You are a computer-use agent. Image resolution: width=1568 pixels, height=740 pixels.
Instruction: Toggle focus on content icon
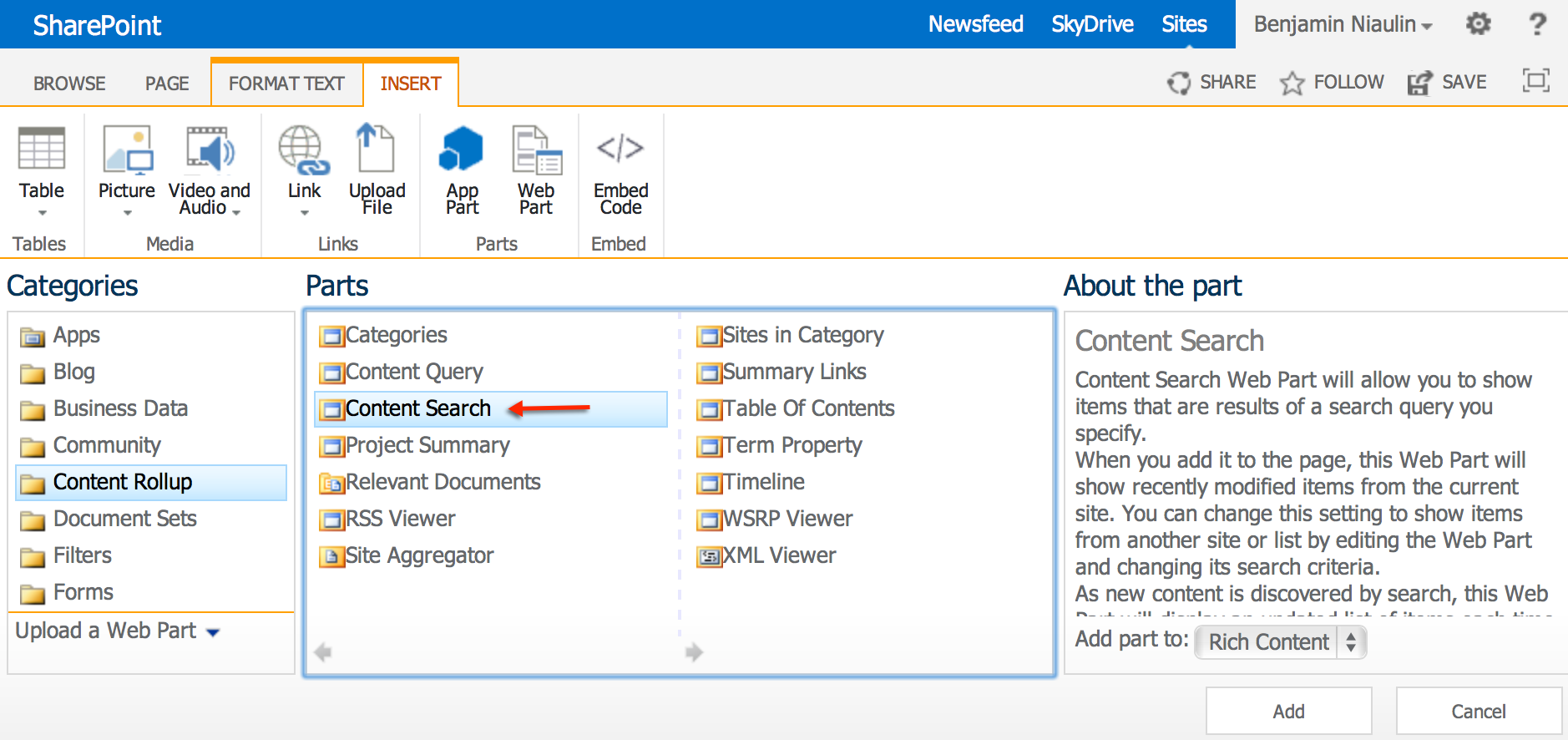pos(1535,80)
